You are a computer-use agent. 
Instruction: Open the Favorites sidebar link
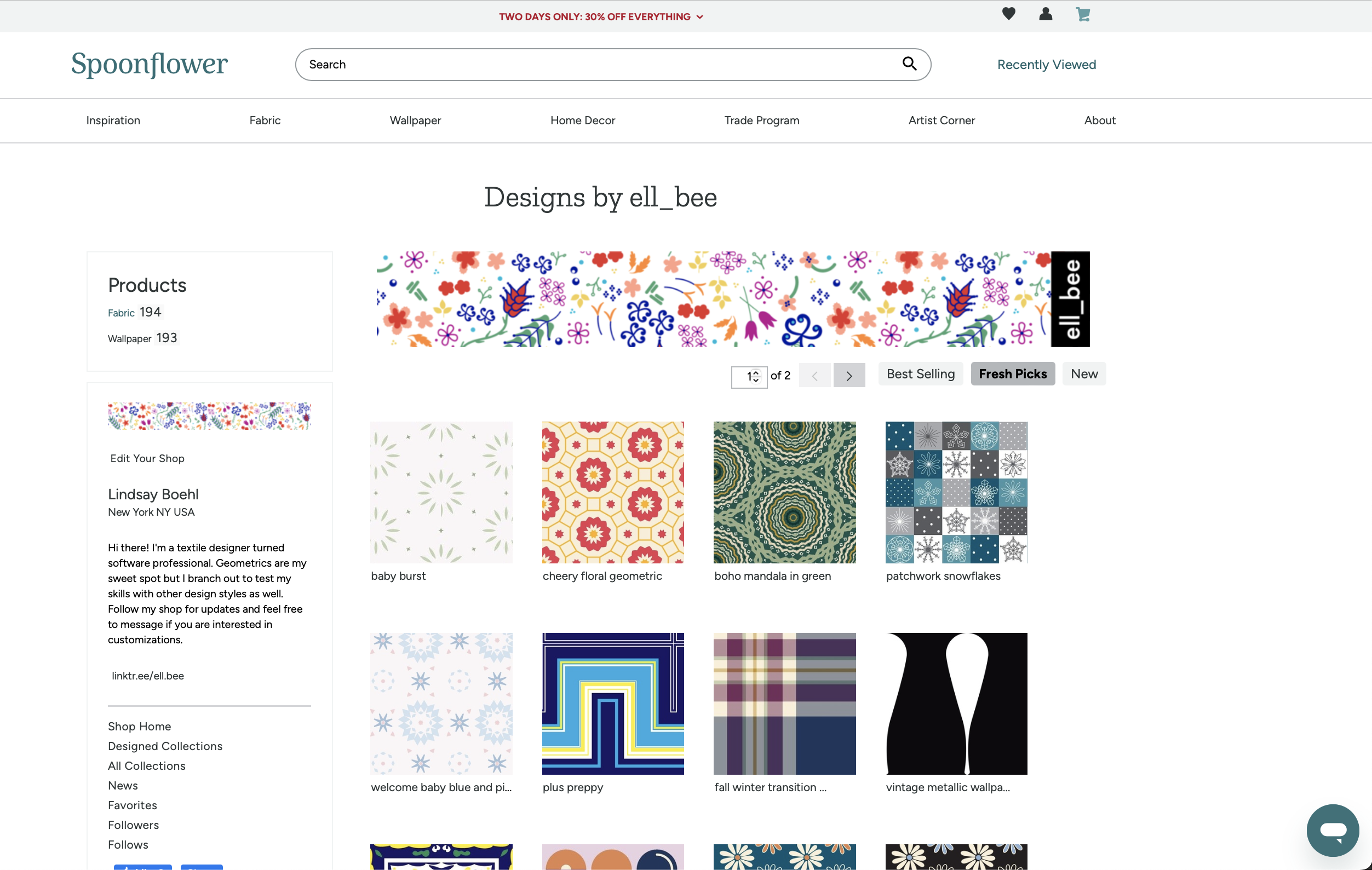click(132, 805)
